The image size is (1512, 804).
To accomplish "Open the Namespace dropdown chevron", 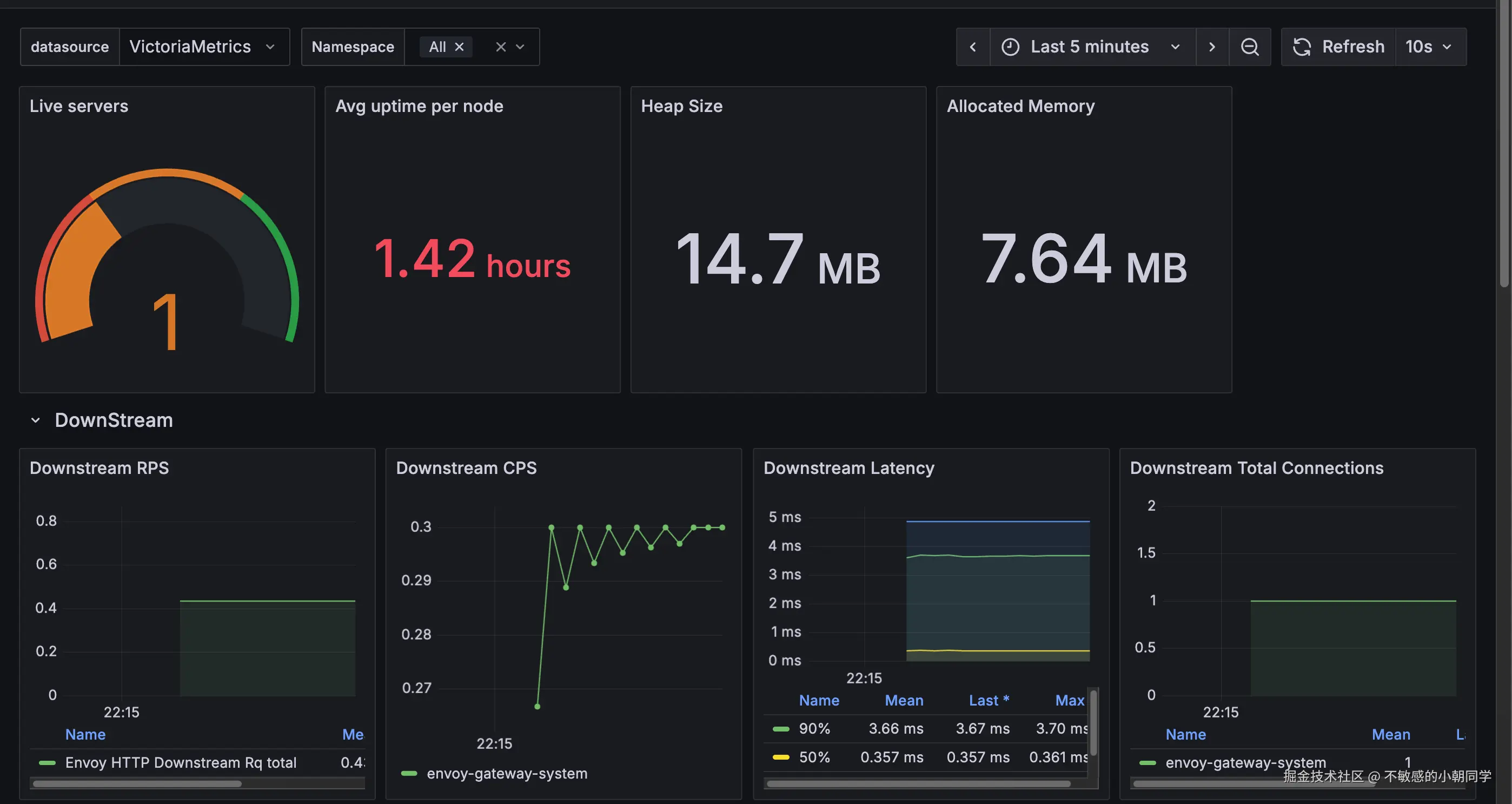I will tap(520, 47).
